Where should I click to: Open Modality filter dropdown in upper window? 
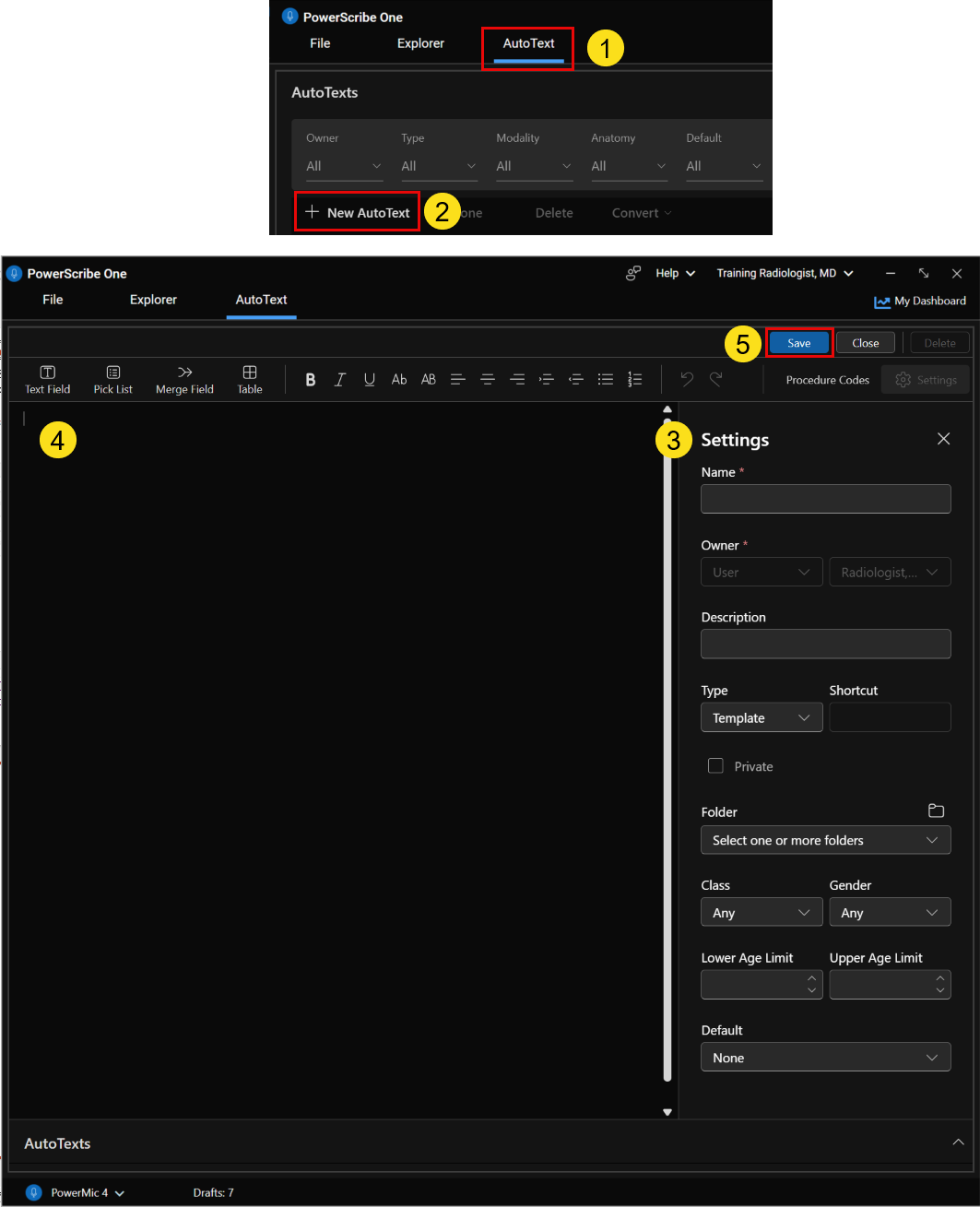[x=534, y=166]
